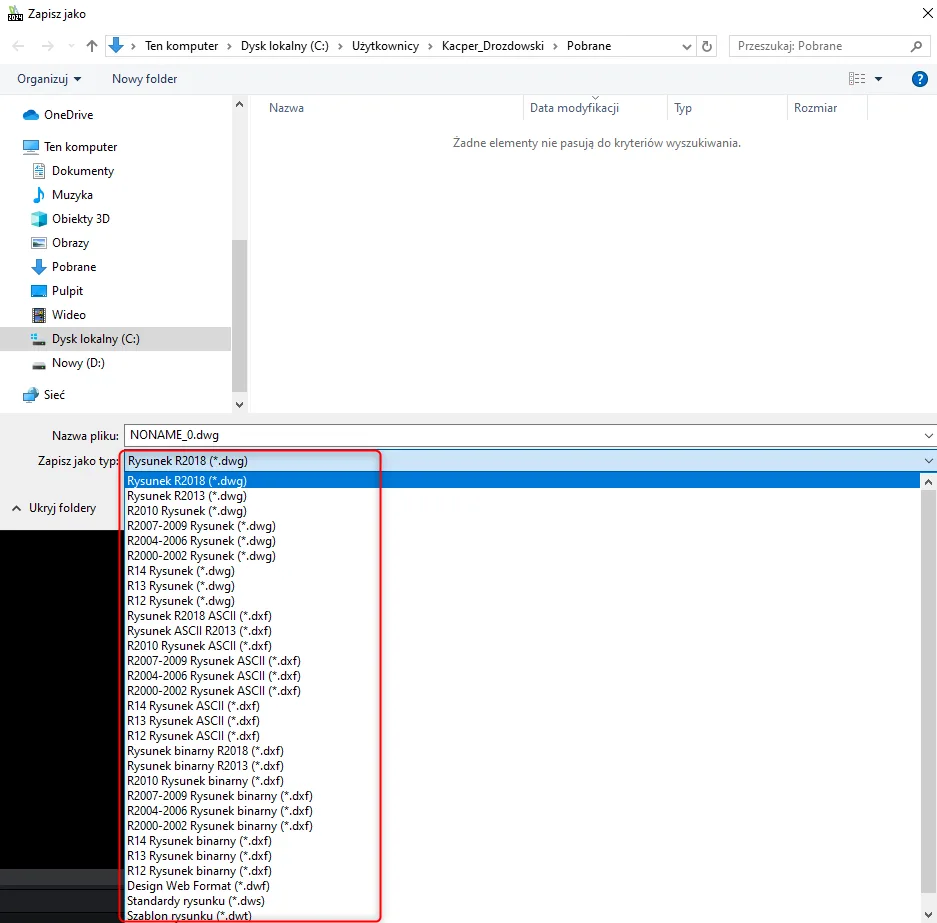
Task: Open the view options dropdown arrow
Action: click(878, 79)
